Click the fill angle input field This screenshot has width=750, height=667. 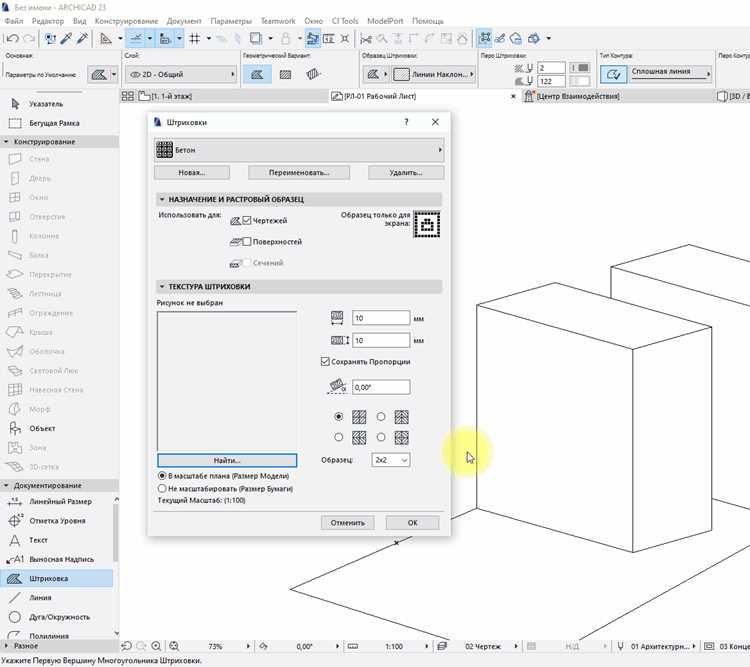[381, 387]
